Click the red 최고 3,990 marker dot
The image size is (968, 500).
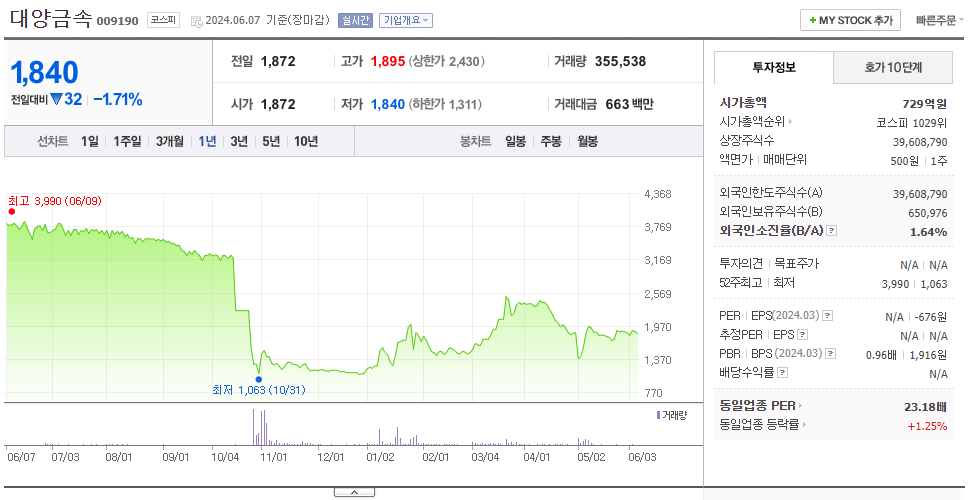[12, 212]
